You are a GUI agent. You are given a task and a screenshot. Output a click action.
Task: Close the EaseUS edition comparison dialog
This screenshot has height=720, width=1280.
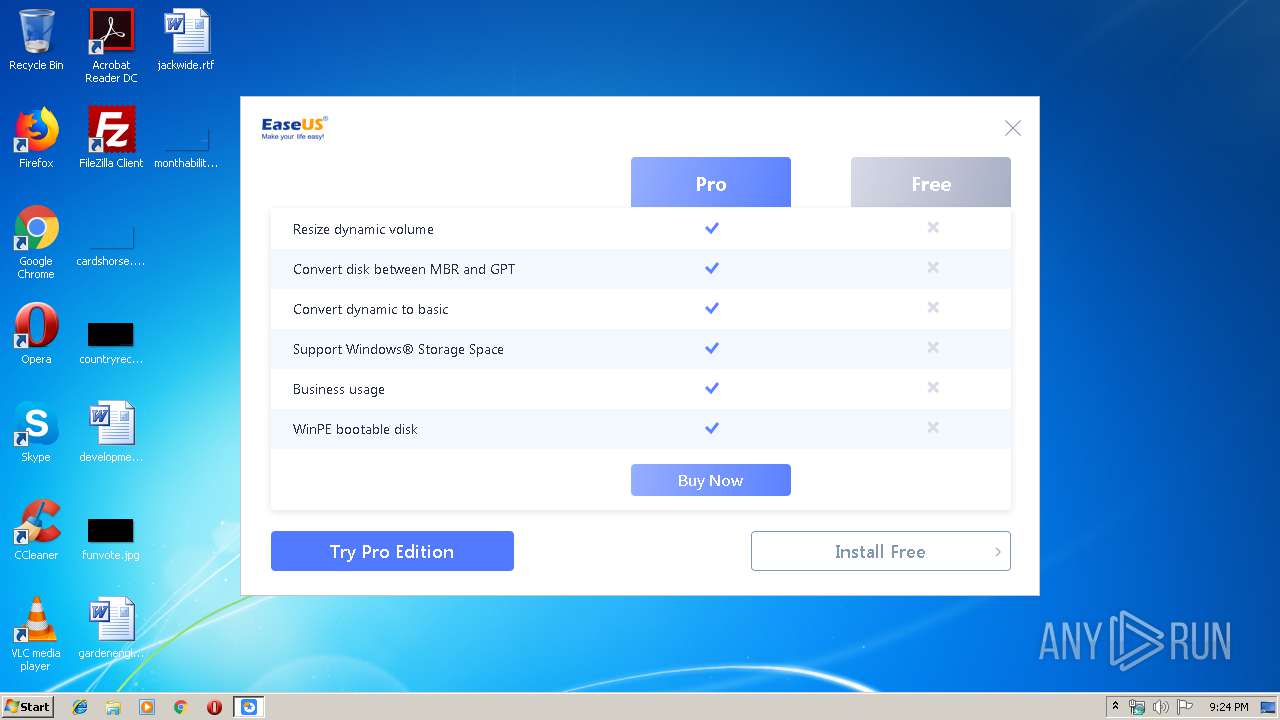coord(1013,128)
